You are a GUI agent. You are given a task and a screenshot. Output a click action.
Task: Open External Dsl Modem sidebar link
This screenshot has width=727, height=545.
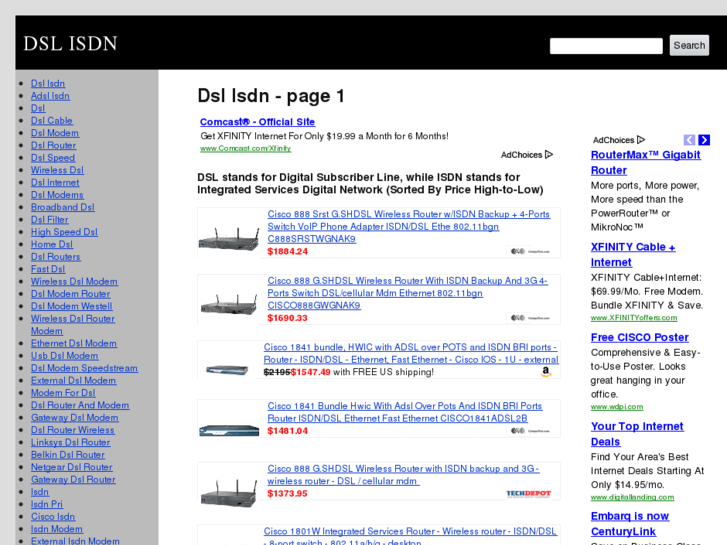pyautogui.click(x=73, y=381)
